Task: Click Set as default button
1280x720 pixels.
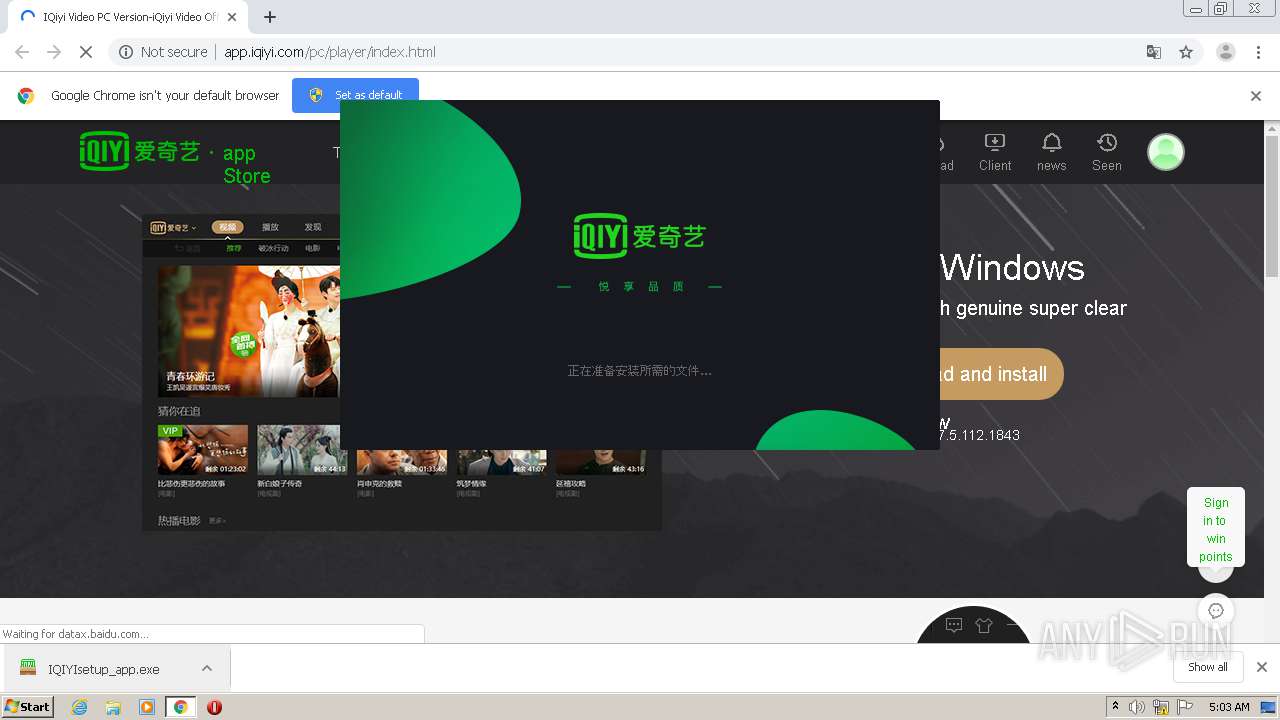Action: 355,95
